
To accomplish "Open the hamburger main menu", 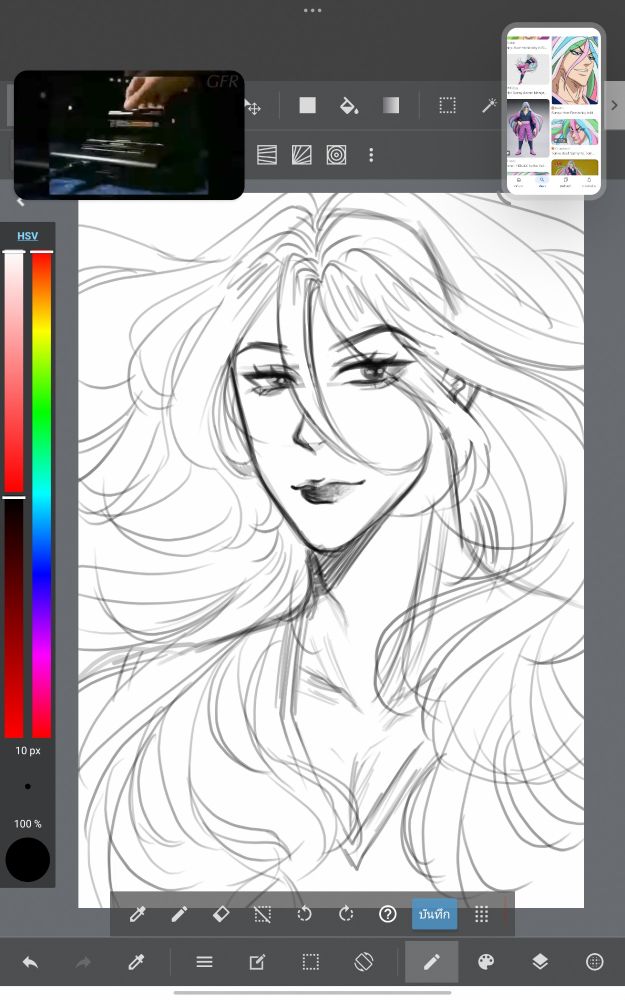I will click(x=204, y=962).
